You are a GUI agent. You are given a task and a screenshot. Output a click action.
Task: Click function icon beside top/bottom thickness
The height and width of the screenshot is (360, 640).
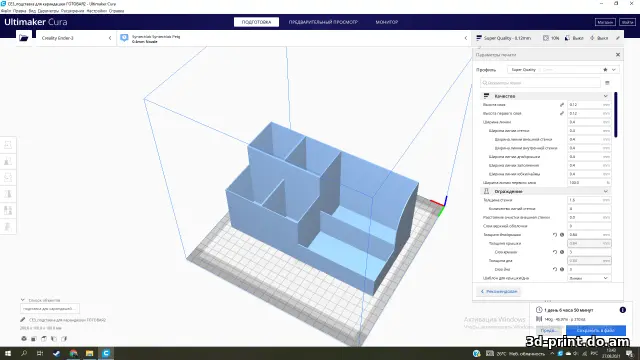(x=562, y=235)
